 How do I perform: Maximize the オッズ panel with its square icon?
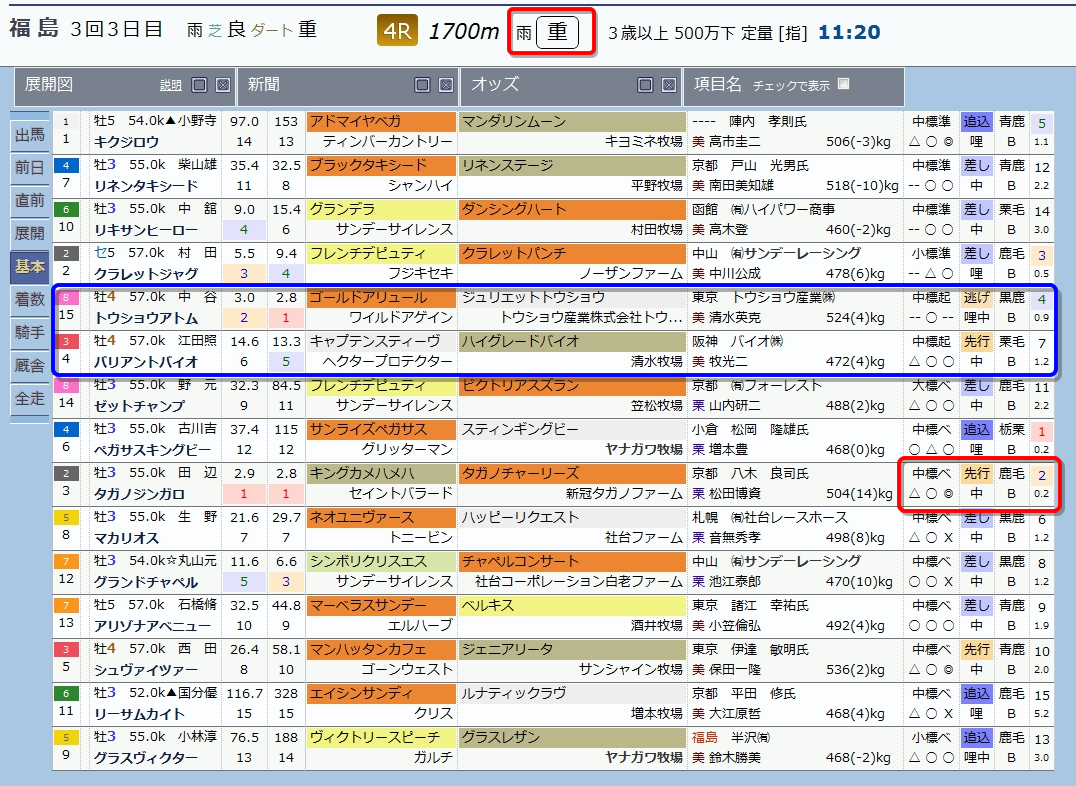click(x=646, y=85)
